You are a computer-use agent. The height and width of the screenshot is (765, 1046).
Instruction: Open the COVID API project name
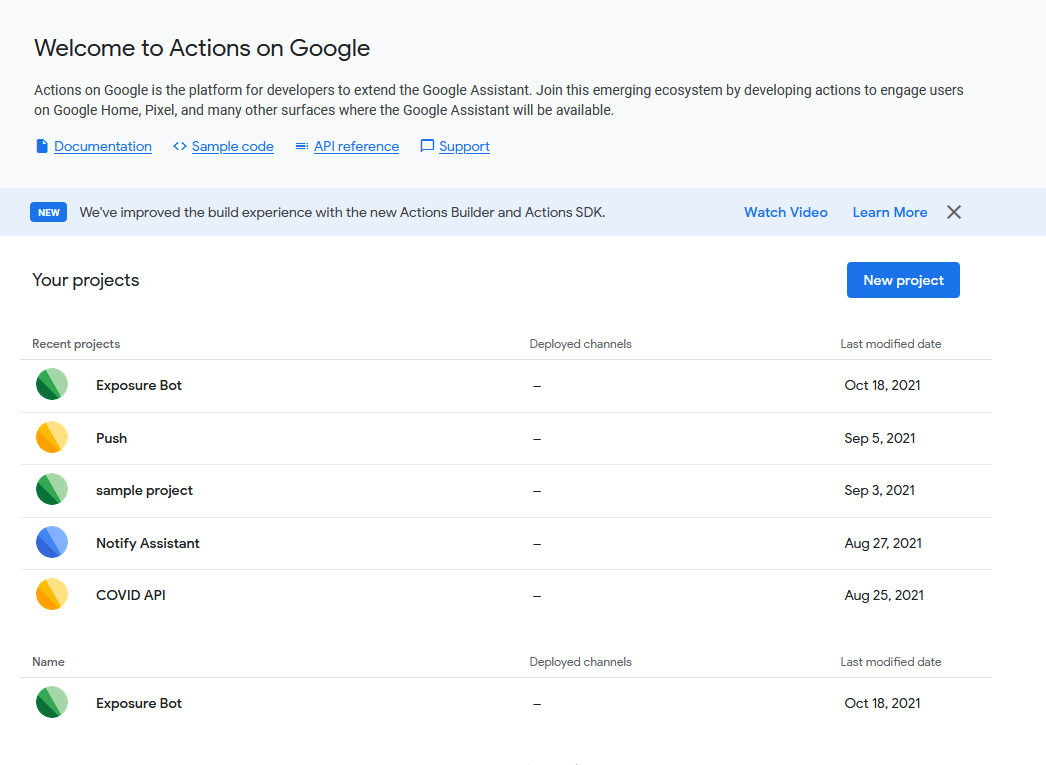click(x=130, y=595)
